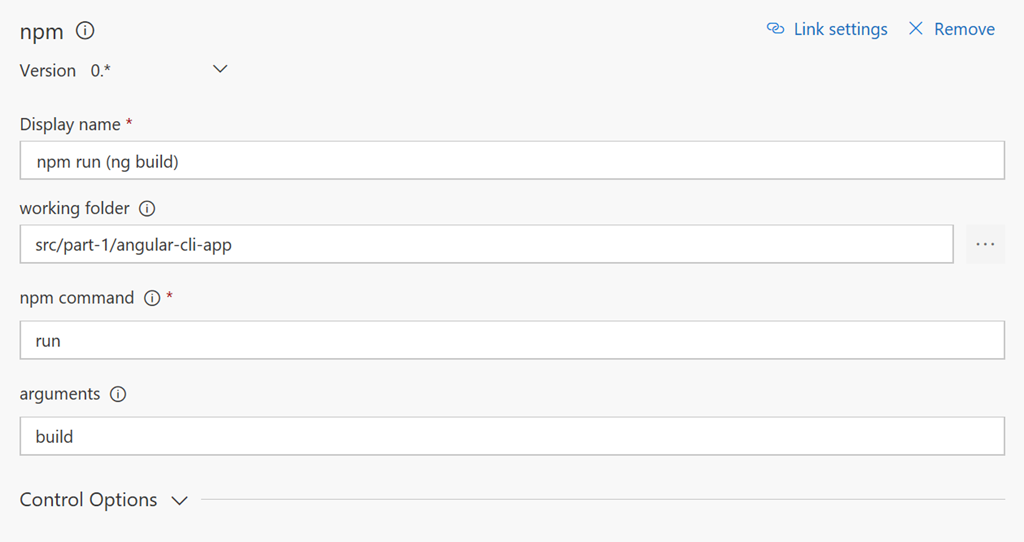Select the 0.* version value

point(101,71)
